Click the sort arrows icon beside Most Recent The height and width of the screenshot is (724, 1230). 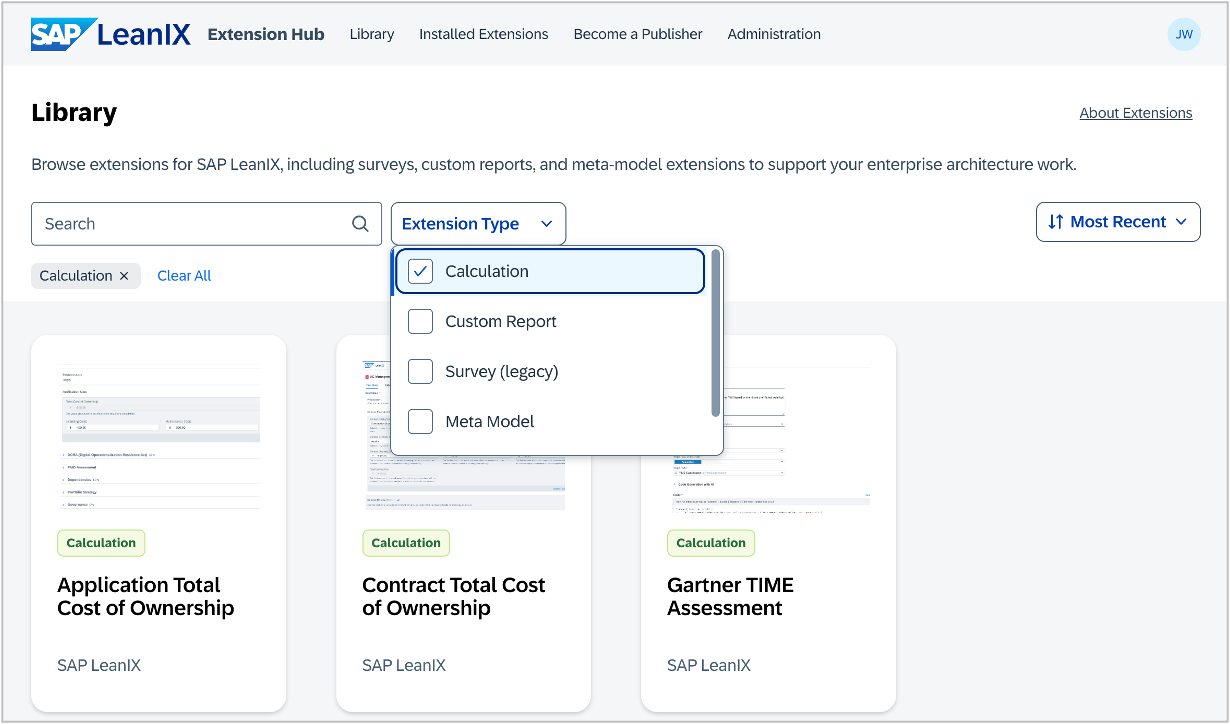(1056, 222)
